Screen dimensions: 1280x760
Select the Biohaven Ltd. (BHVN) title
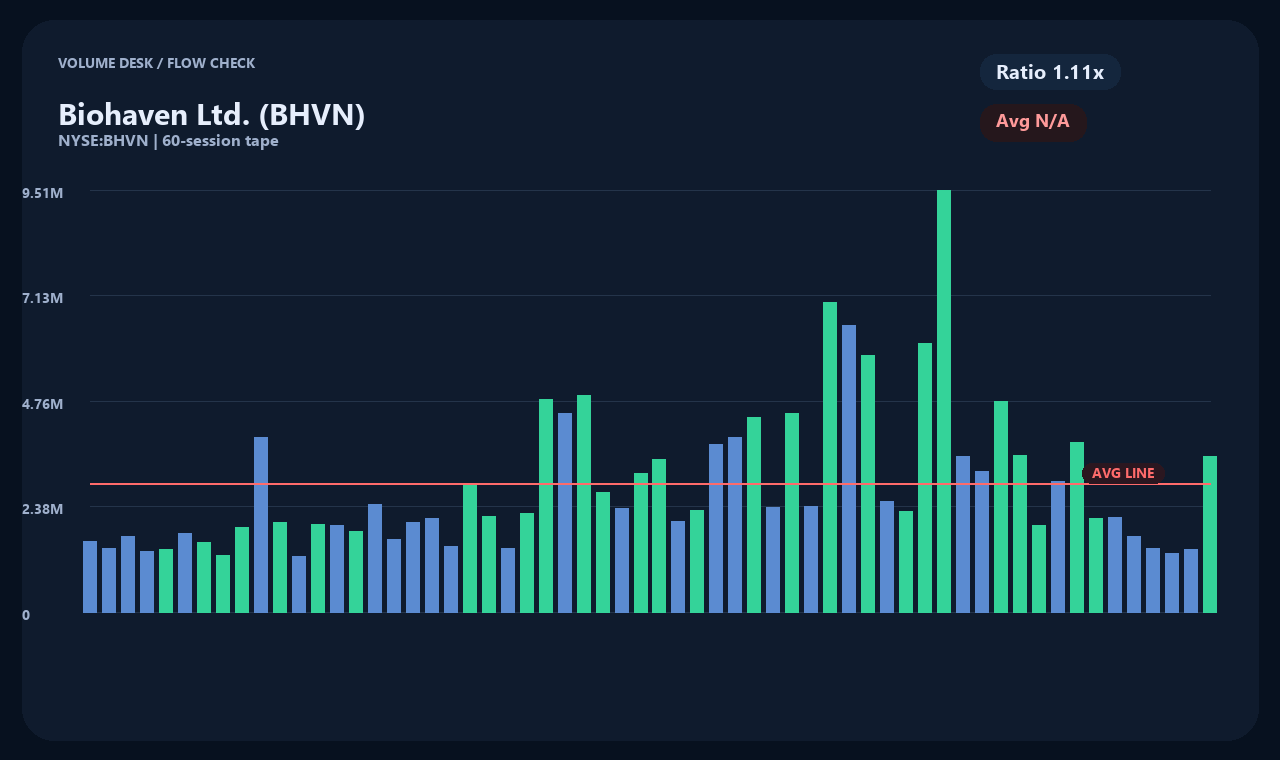pyautogui.click(x=212, y=115)
